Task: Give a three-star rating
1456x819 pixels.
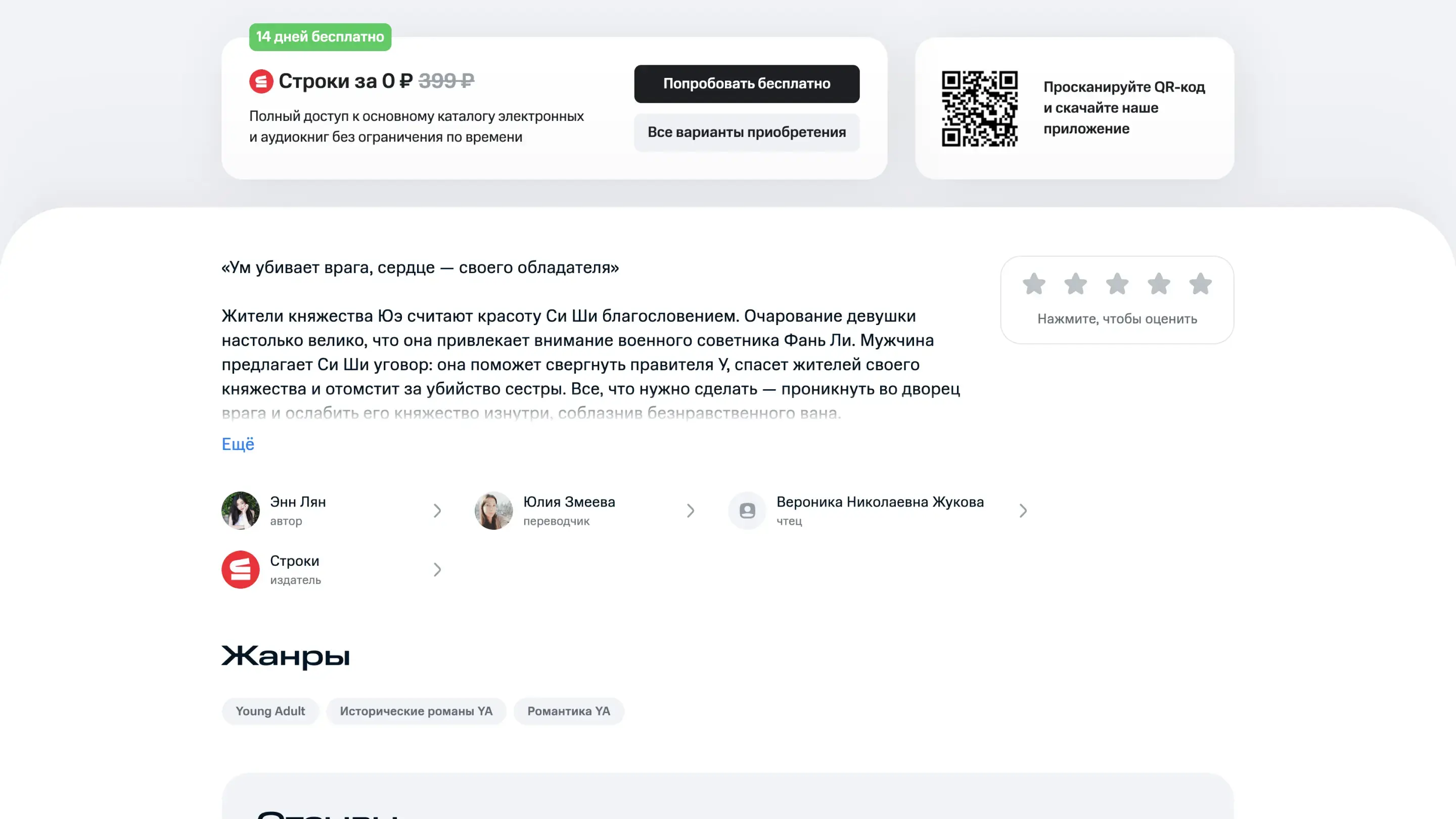Action: pos(1117,284)
